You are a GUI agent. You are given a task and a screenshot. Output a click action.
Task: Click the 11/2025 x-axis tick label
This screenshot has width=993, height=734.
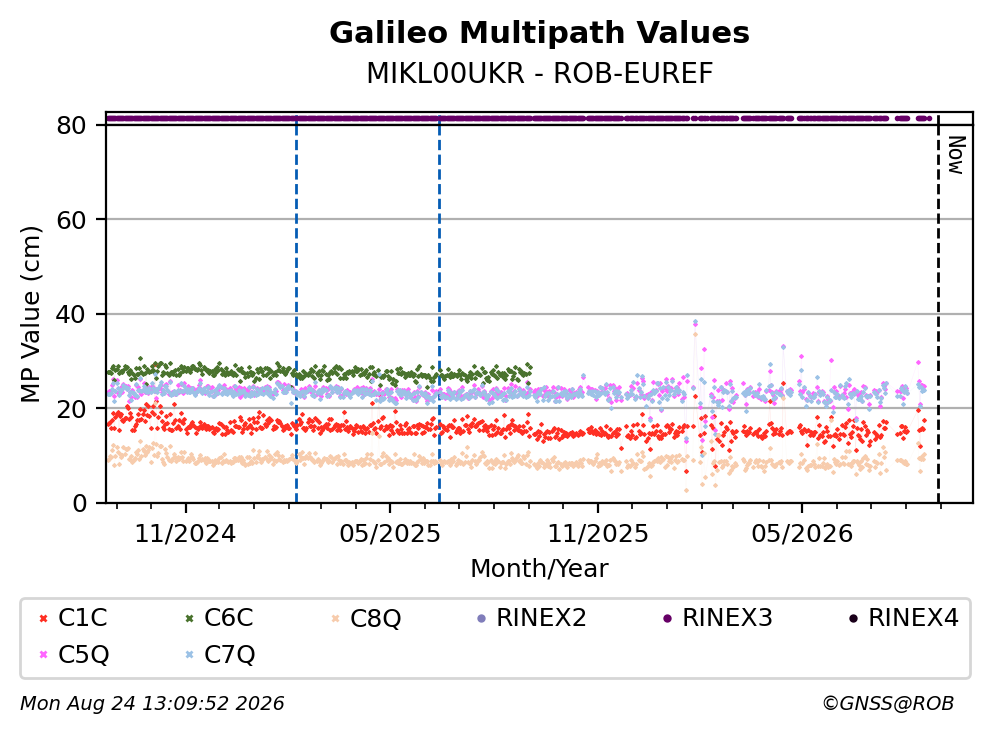tap(598, 534)
